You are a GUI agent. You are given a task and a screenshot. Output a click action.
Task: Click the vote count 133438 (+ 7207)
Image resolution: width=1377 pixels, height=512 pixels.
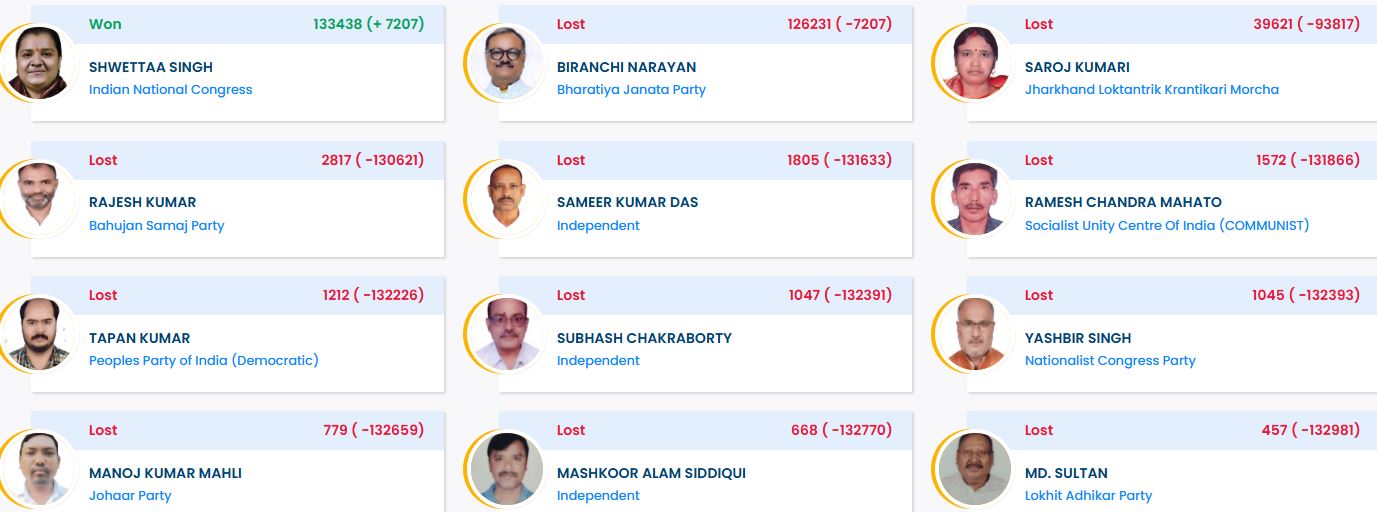point(368,24)
